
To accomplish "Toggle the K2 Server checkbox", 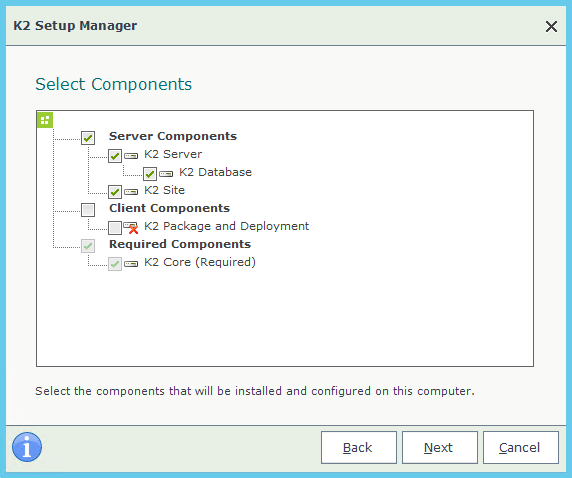I will click(115, 156).
